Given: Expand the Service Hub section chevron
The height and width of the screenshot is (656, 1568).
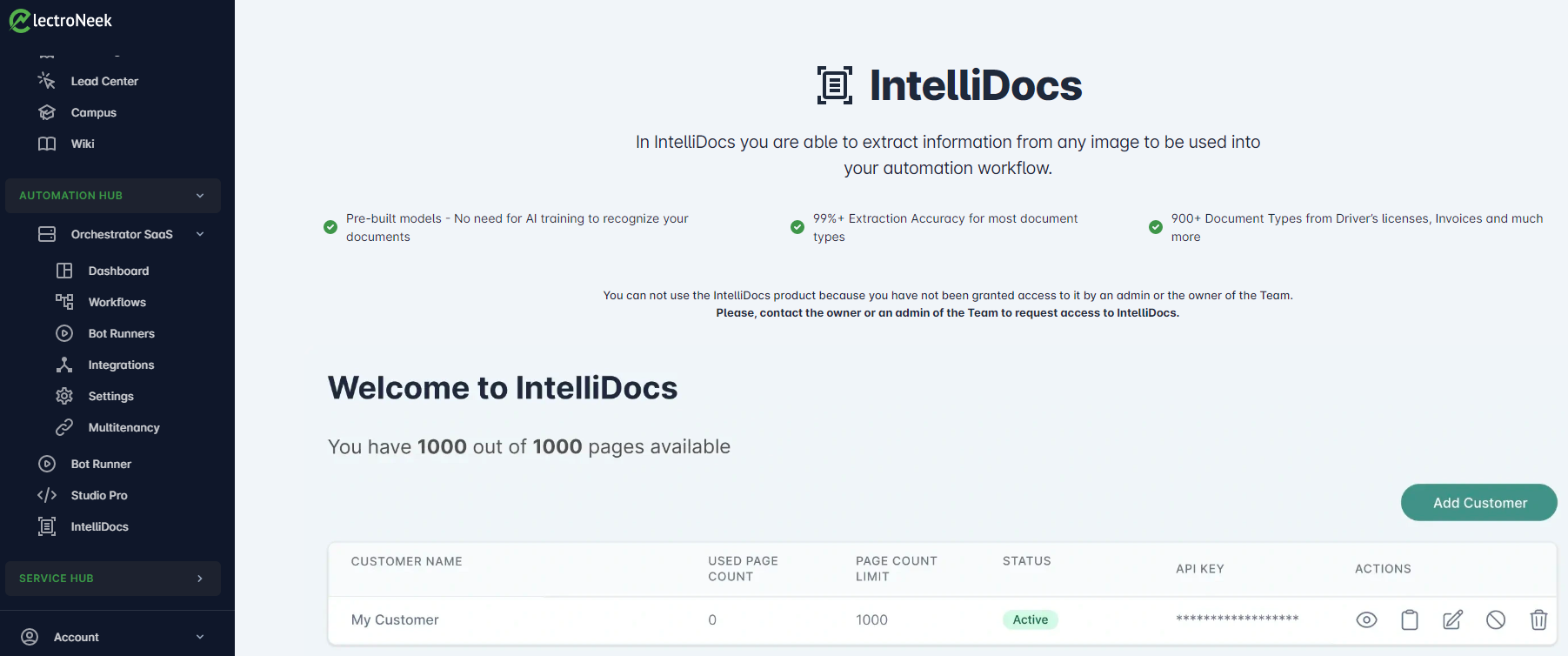Looking at the screenshot, I should pos(200,579).
